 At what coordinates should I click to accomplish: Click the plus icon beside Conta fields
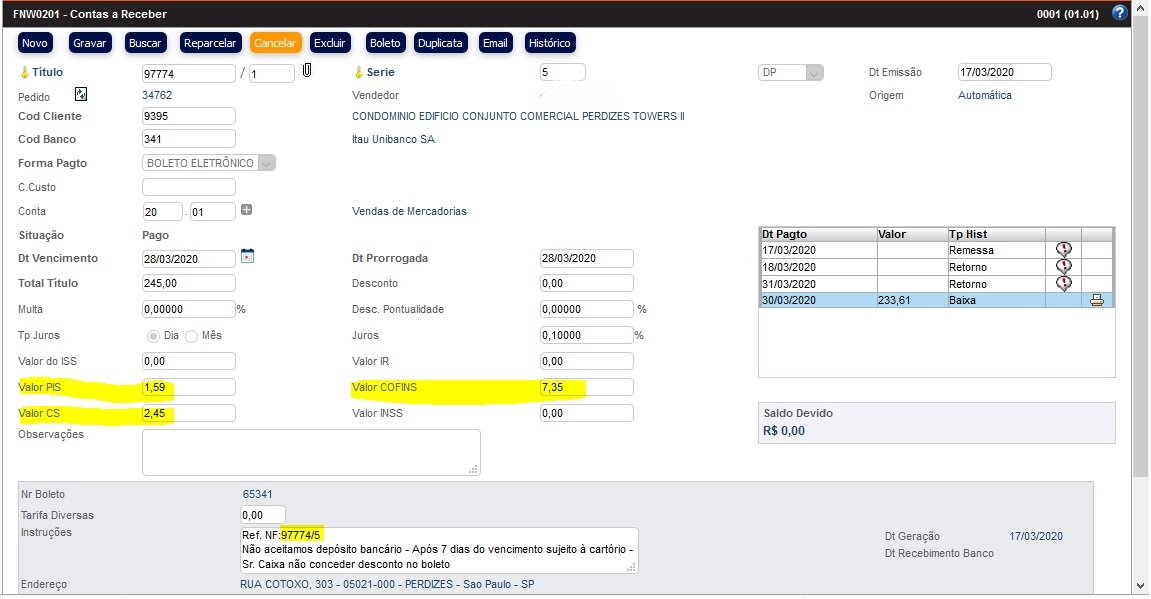click(247, 210)
